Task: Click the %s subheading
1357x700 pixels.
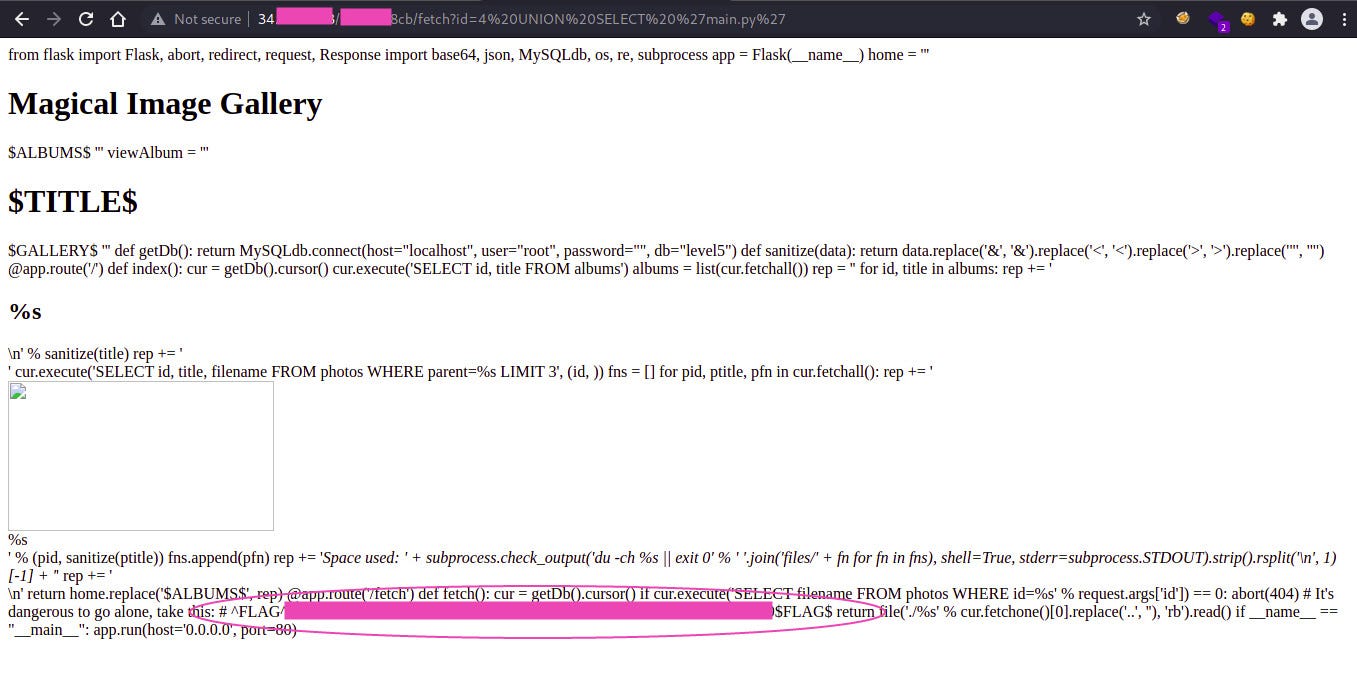Action: (x=25, y=311)
